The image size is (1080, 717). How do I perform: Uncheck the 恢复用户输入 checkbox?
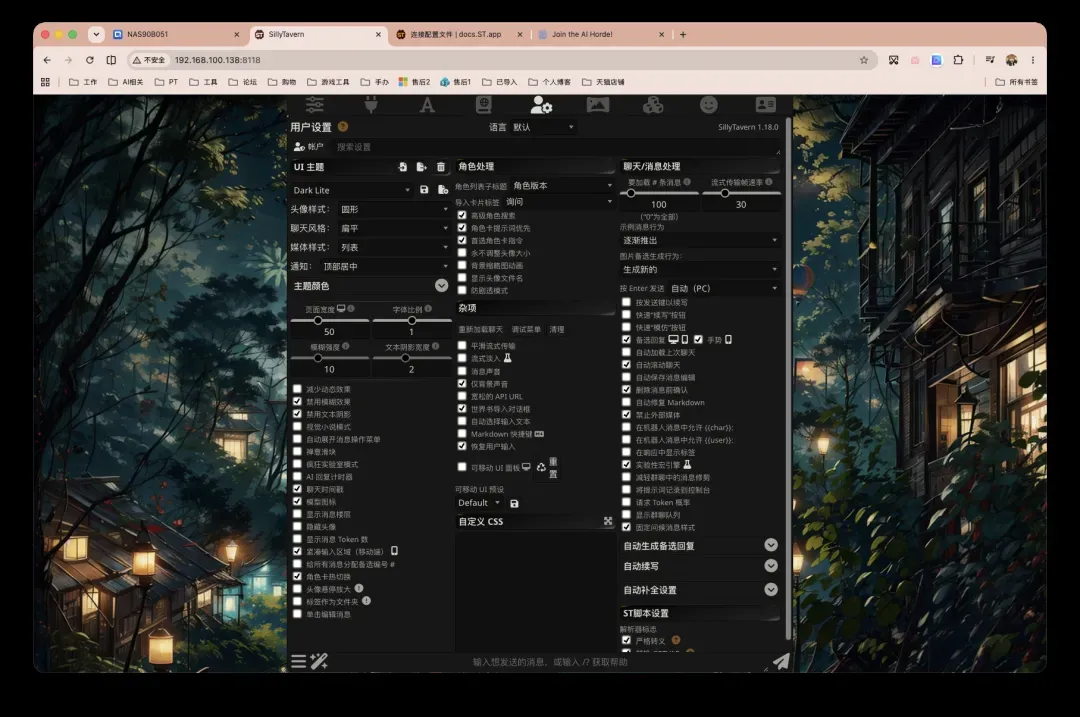coord(462,446)
